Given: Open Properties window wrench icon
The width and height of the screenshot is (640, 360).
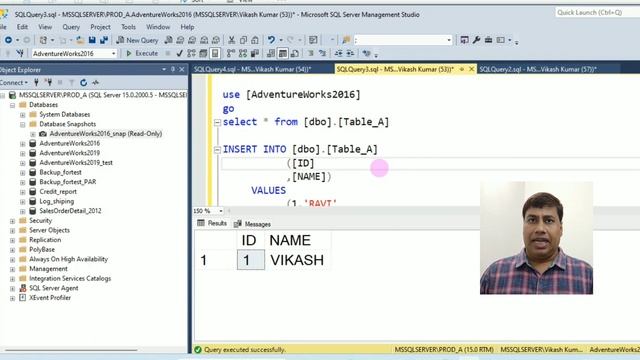Looking at the screenshot, I should tap(476, 40).
